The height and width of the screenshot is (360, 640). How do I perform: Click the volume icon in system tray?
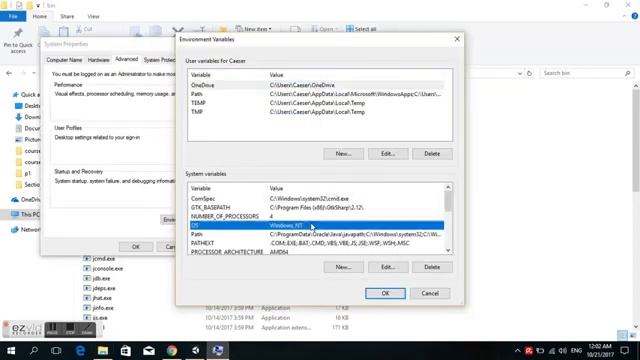[x=563, y=351]
